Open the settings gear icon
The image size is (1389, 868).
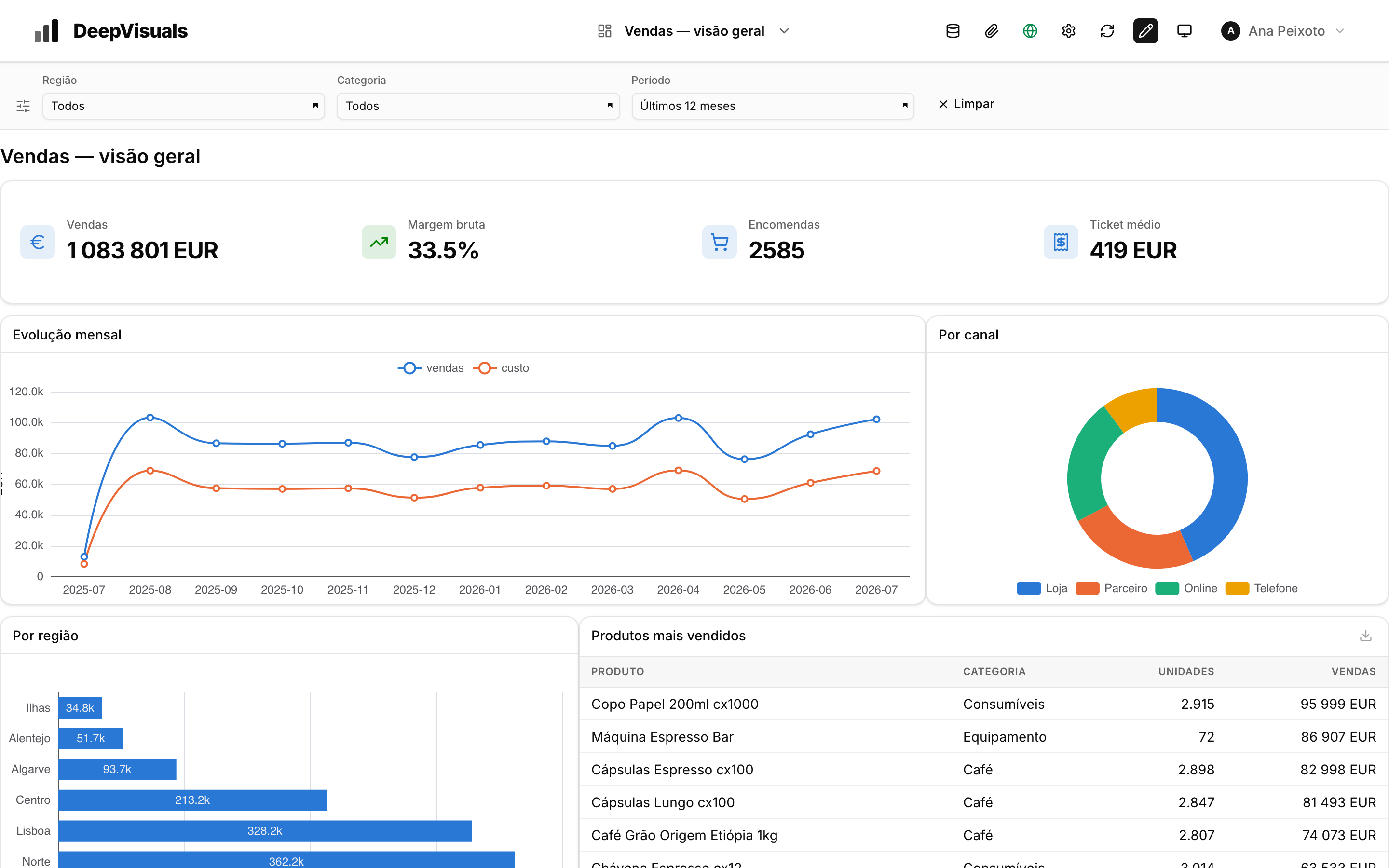click(1069, 31)
